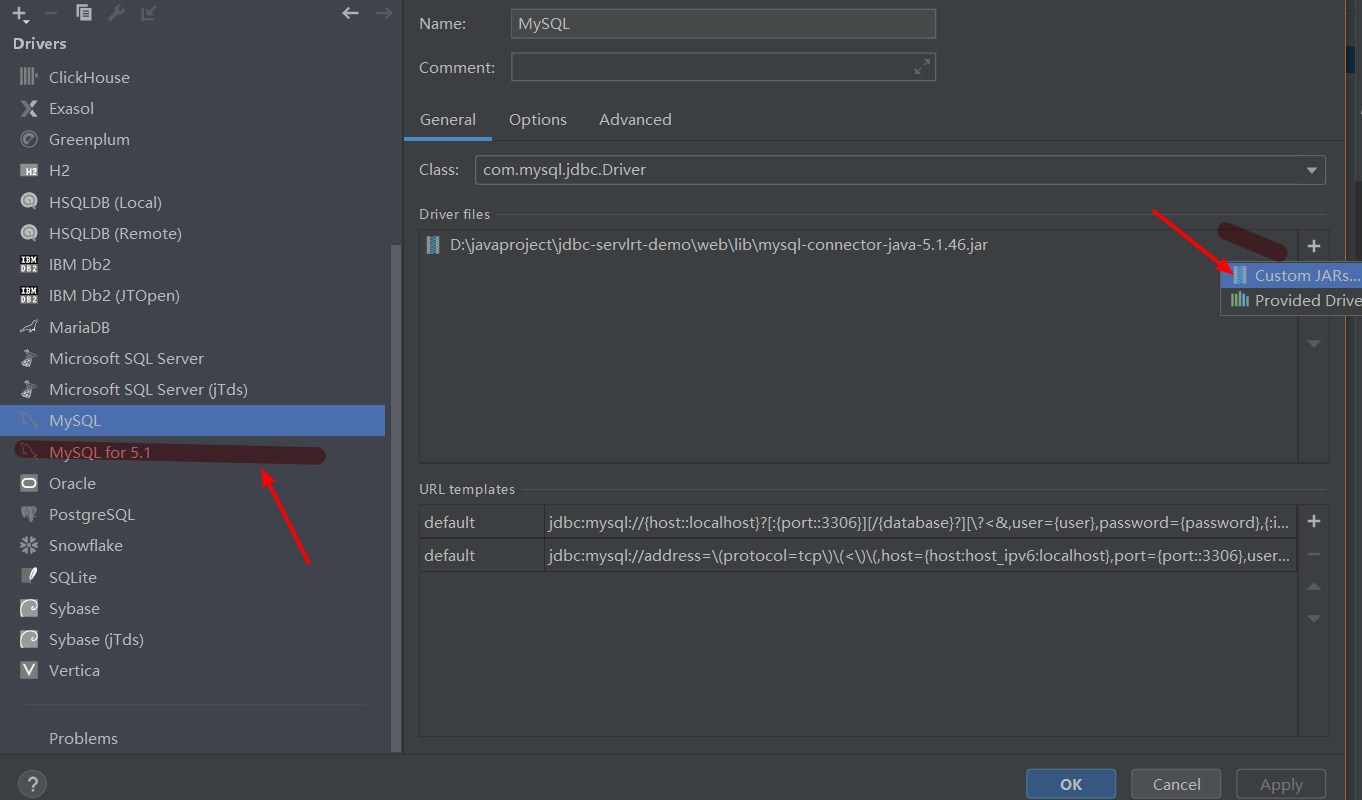The width and height of the screenshot is (1362, 800).
Task: Select the highlighted MySQL driver row
Action: click(x=193, y=420)
